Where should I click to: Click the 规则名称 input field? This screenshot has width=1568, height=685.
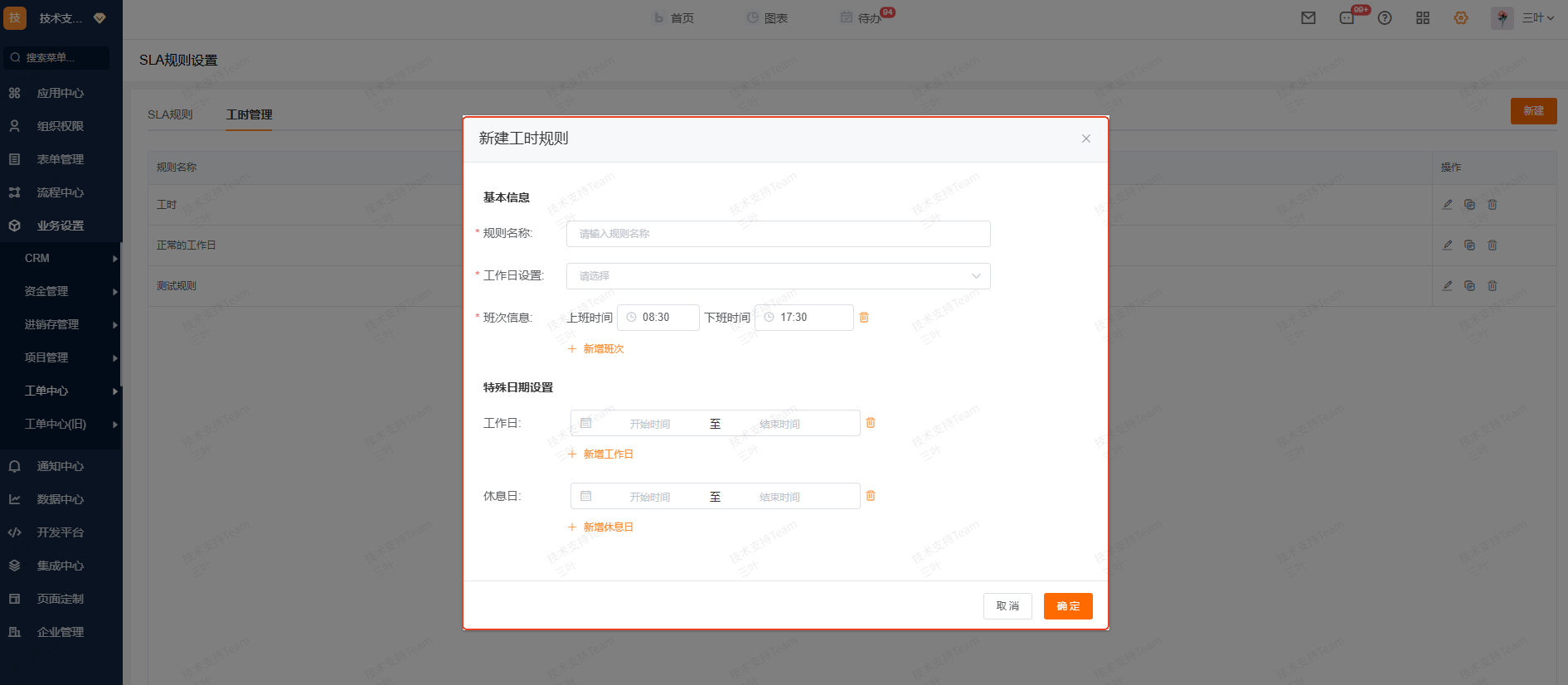pyautogui.click(x=778, y=234)
